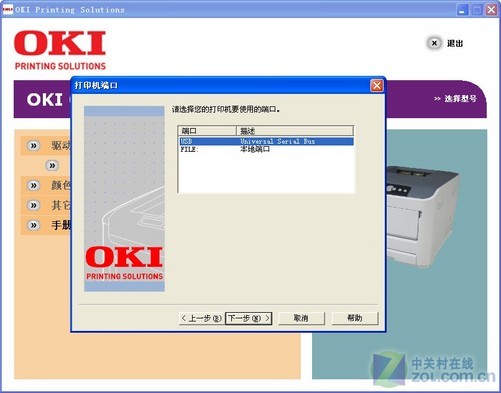Screen dimensions: 501x393
Task: Close the OKI Printing Solutions window
Action: click(x=491, y=10)
